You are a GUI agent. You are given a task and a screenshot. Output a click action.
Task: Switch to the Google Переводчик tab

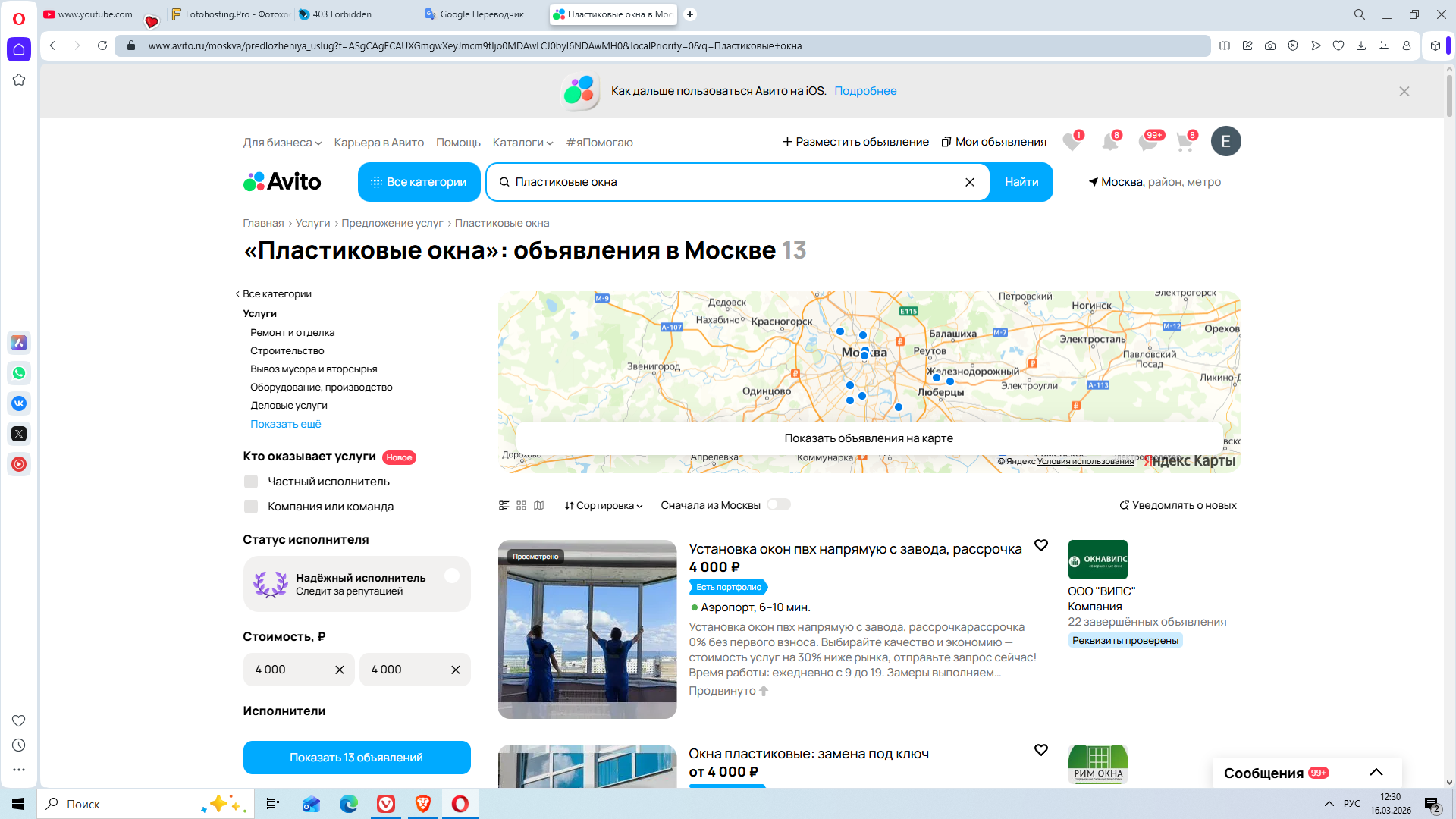(x=481, y=14)
